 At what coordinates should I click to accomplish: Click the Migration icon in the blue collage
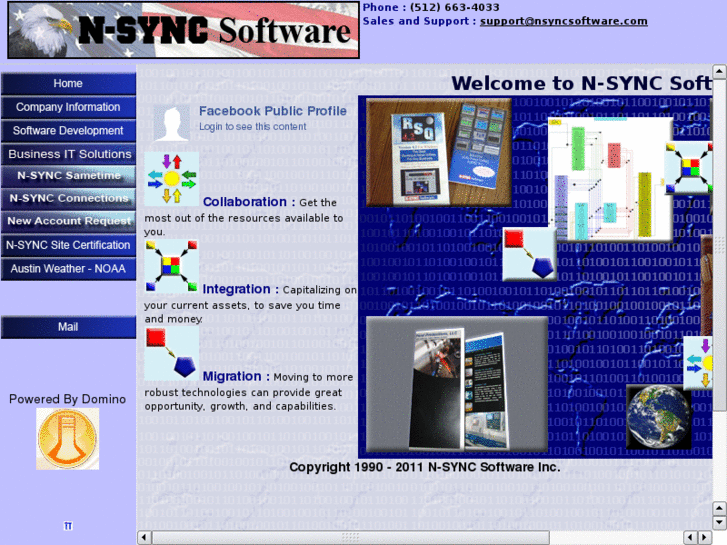pos(529,254)
